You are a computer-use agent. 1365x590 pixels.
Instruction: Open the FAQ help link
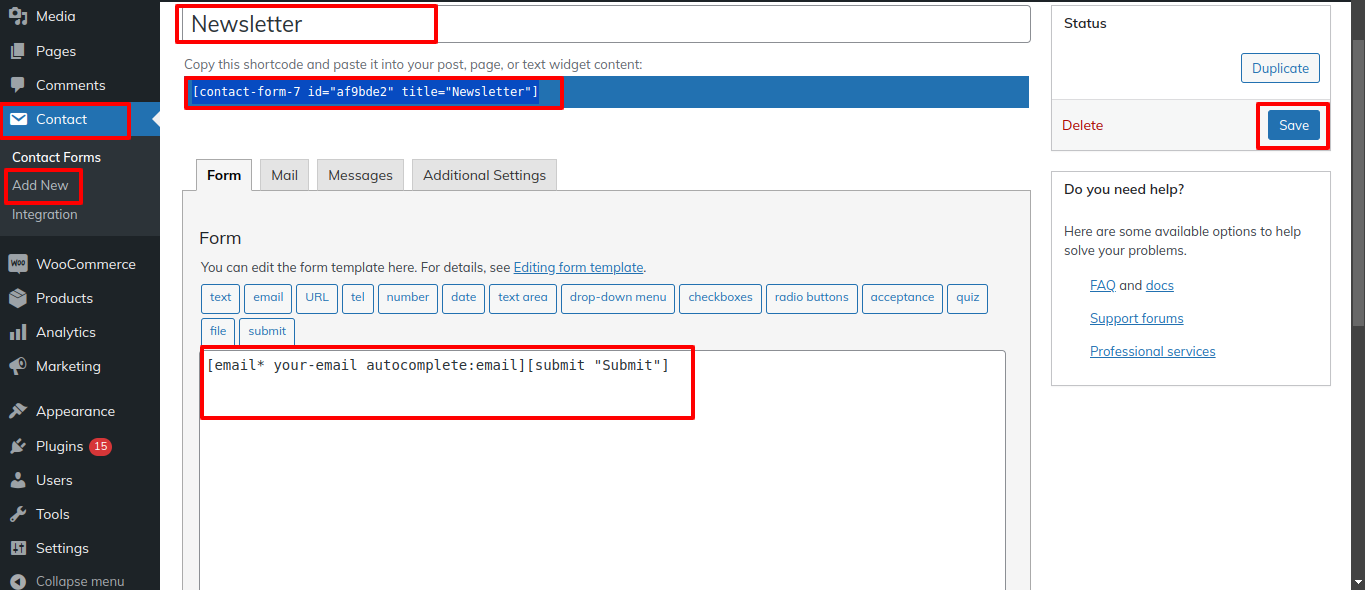pos(1103,286)
